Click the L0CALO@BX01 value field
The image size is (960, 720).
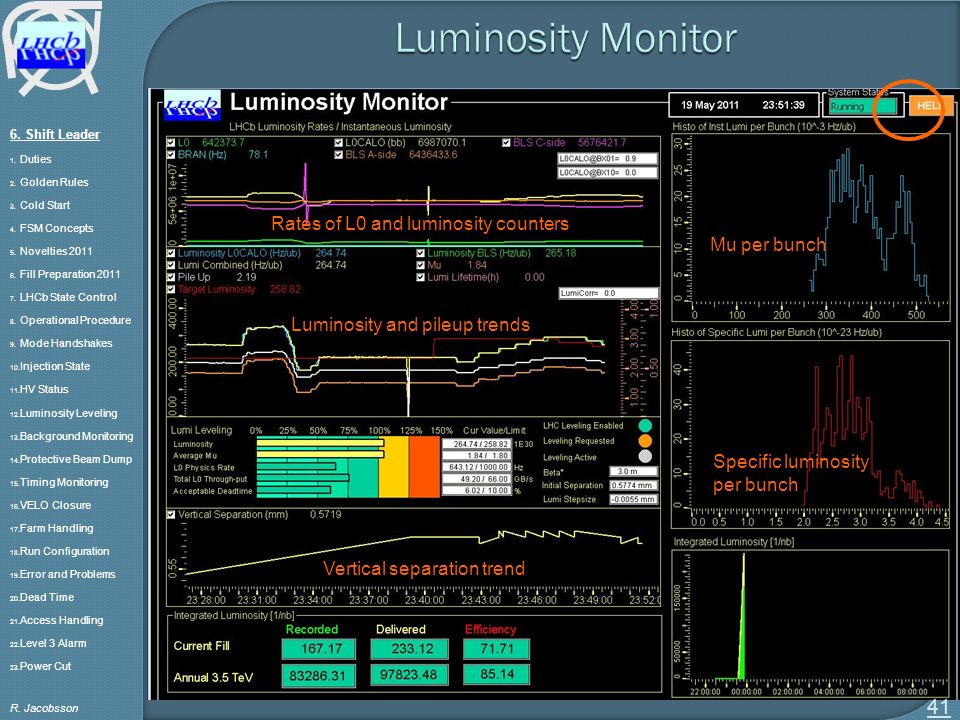tap(607, 159)
